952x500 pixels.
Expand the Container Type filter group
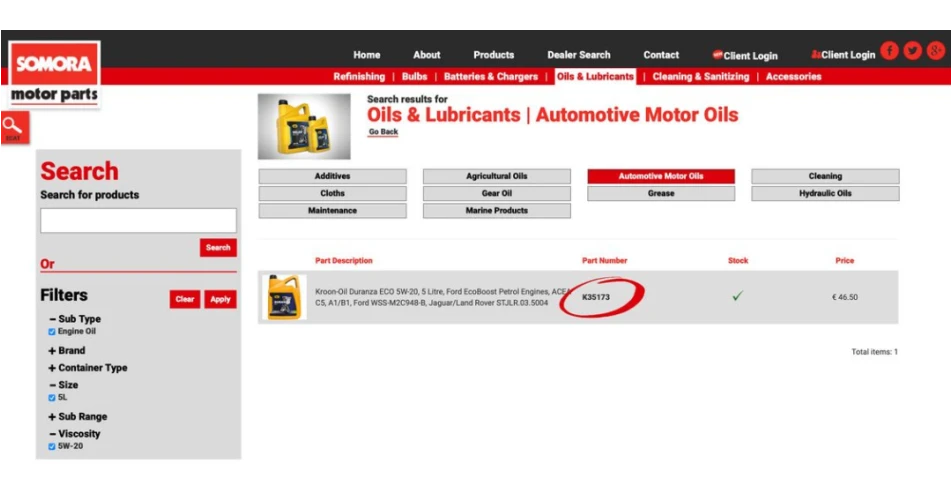click(88, 368)
